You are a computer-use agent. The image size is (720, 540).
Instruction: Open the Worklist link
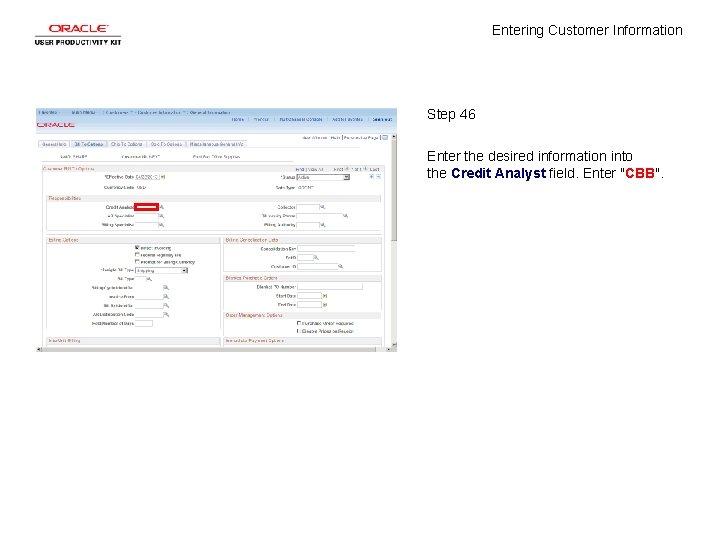coord(261,119)
